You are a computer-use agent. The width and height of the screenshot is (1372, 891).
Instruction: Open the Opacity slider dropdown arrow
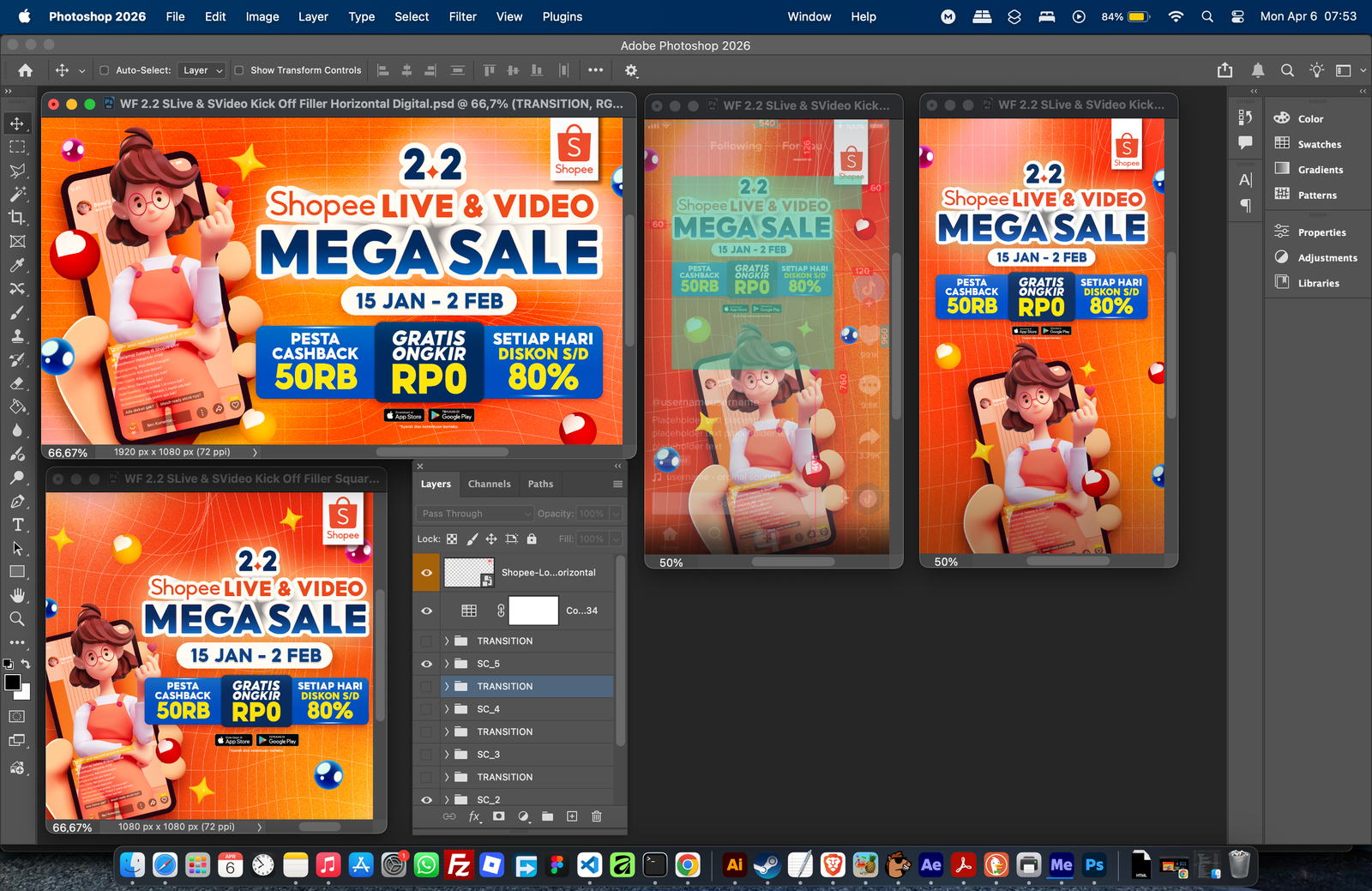616,514
